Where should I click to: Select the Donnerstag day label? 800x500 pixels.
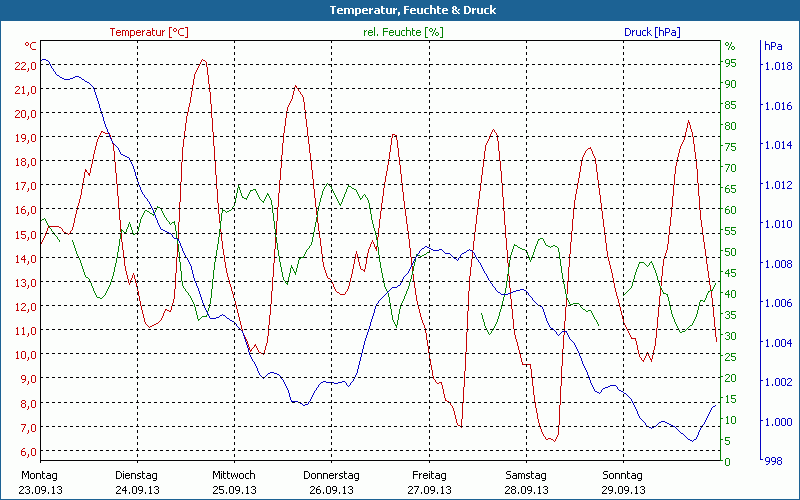point(331,475)
